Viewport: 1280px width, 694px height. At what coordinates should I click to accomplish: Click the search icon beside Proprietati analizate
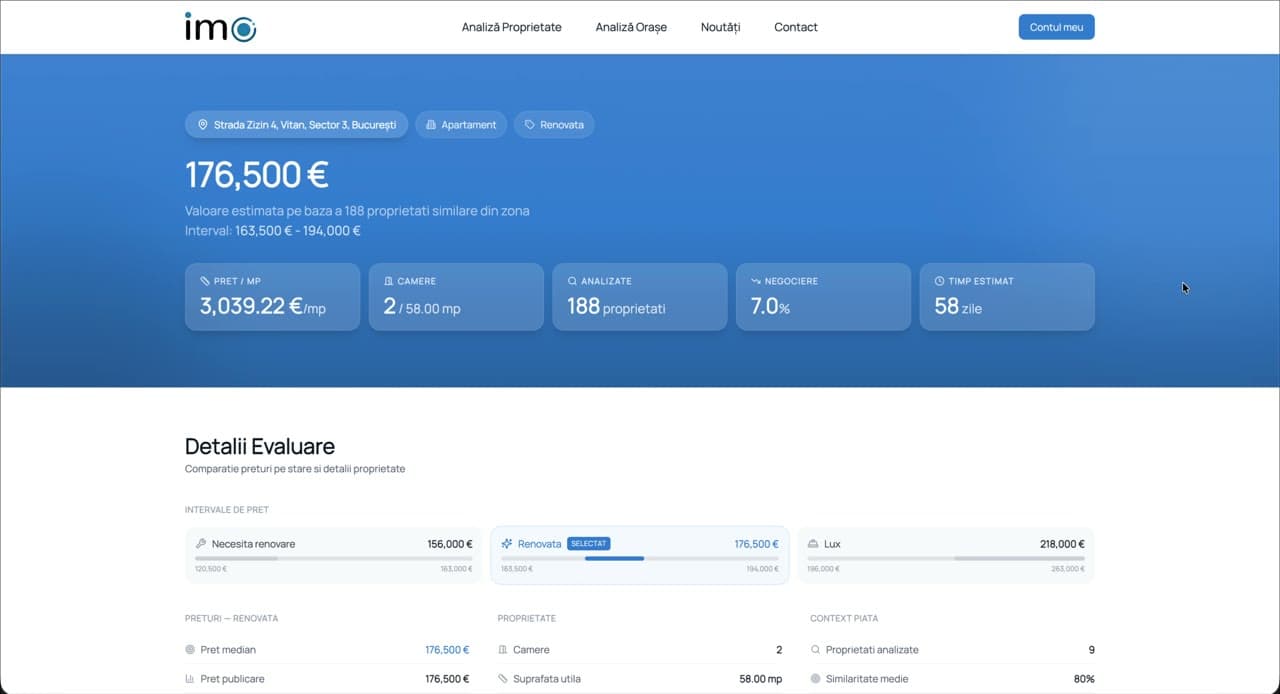coord(815,650)
